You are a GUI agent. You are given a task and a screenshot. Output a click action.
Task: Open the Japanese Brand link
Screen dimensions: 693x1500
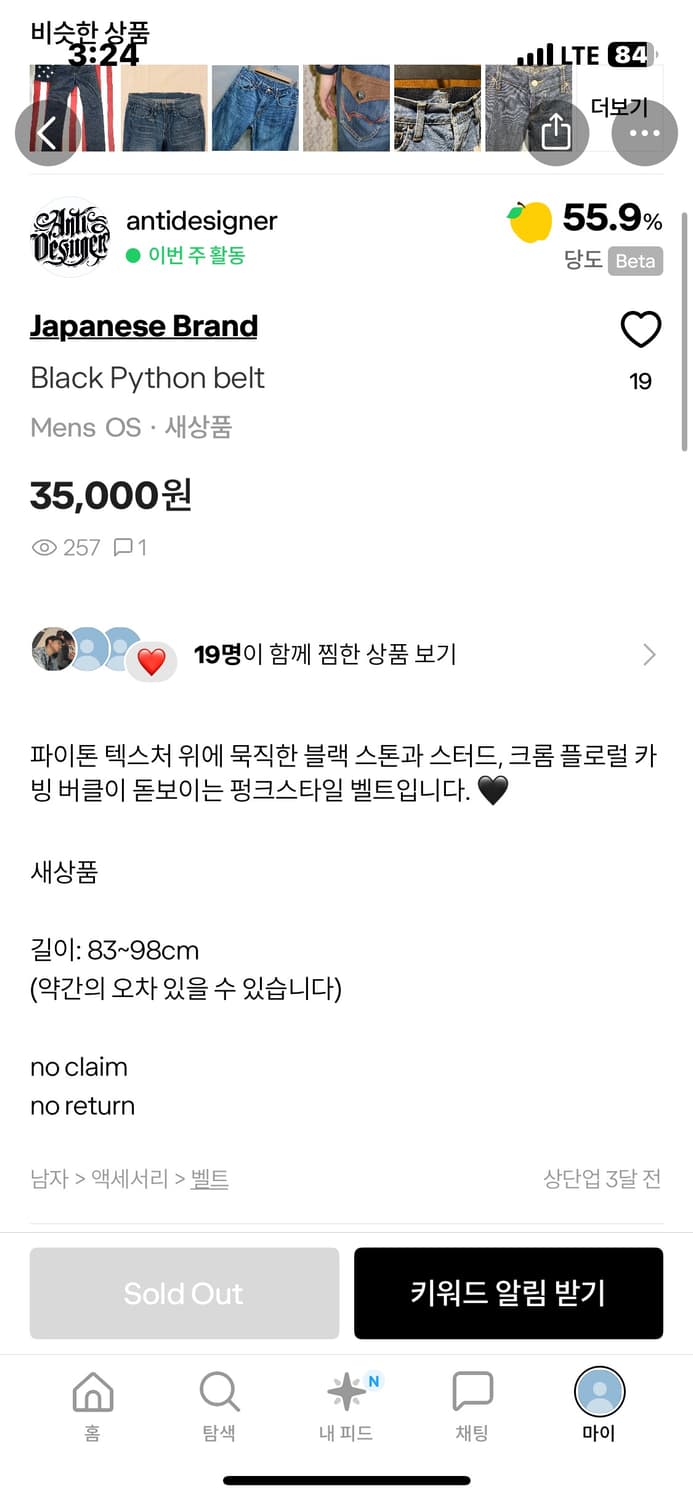pyautogui.click(x=144, y=326)
